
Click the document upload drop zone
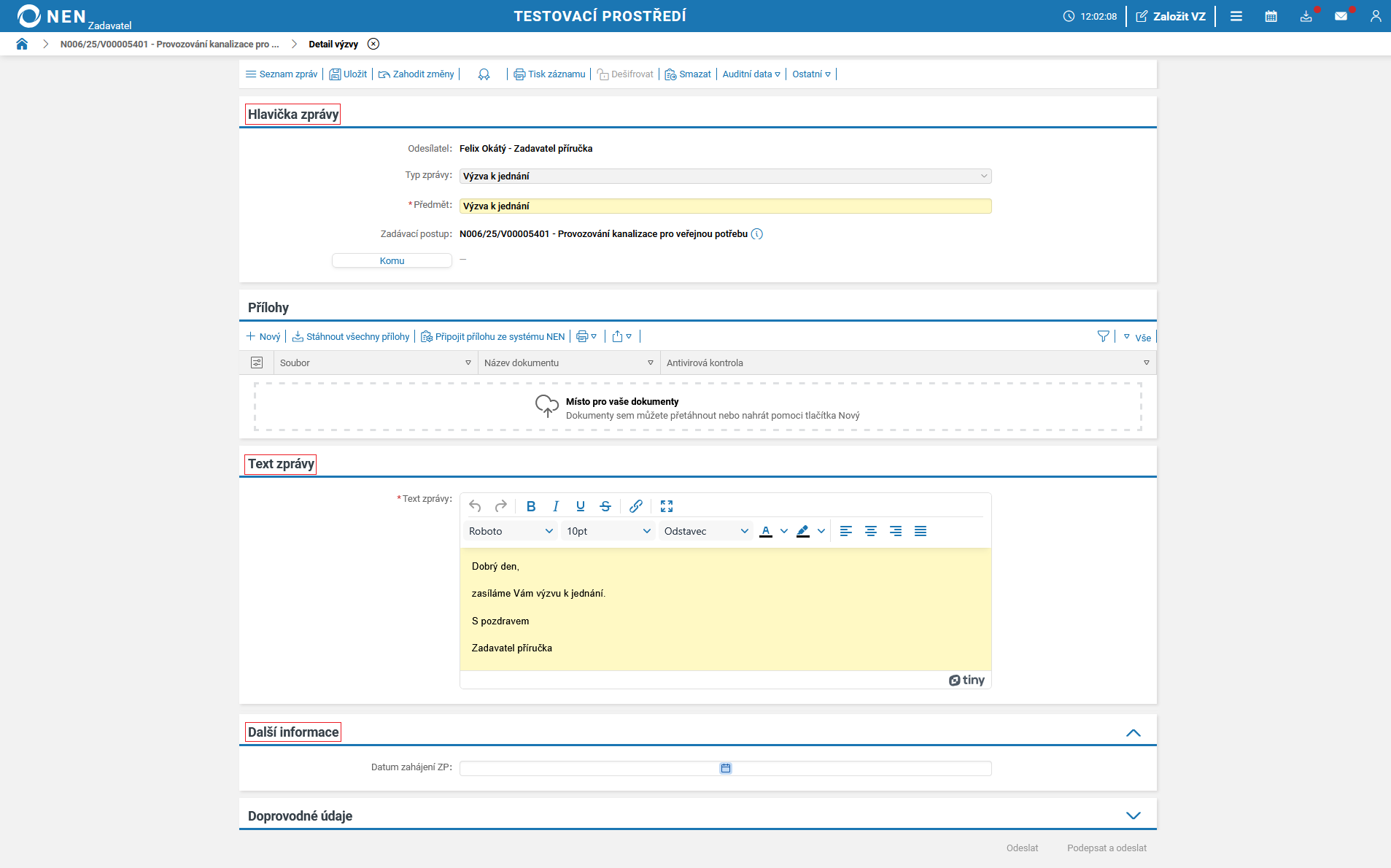(698, 407)
